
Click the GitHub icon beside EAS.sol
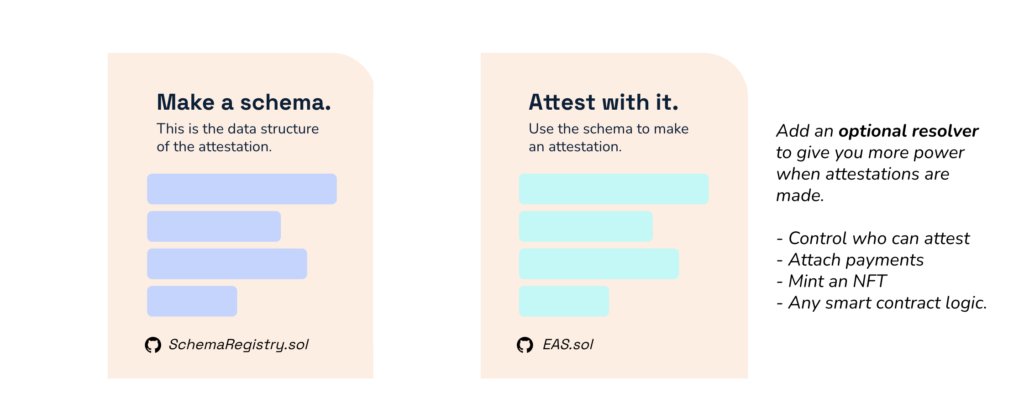point(524,345)
